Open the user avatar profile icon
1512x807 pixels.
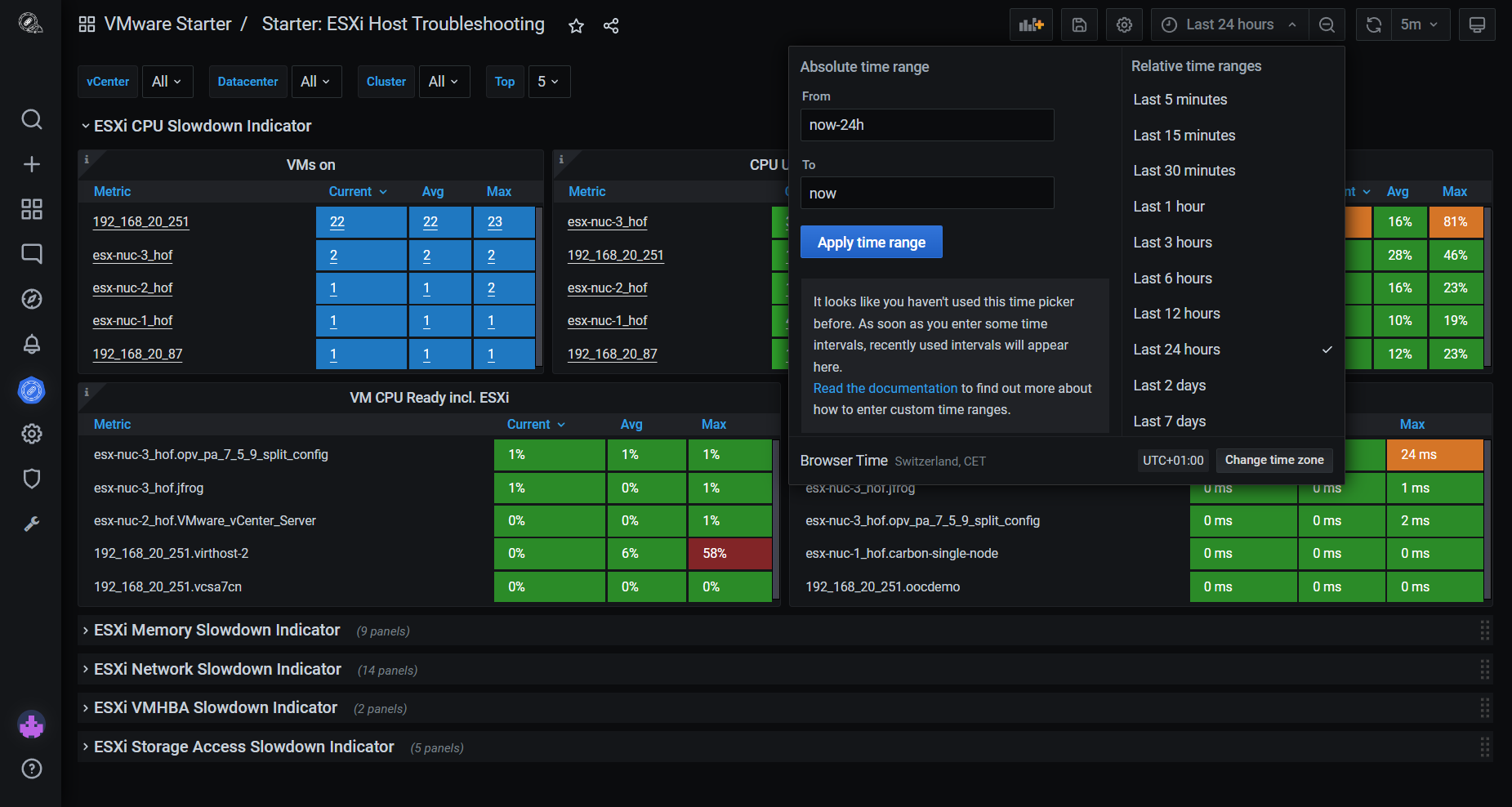(x=31, y=725)
